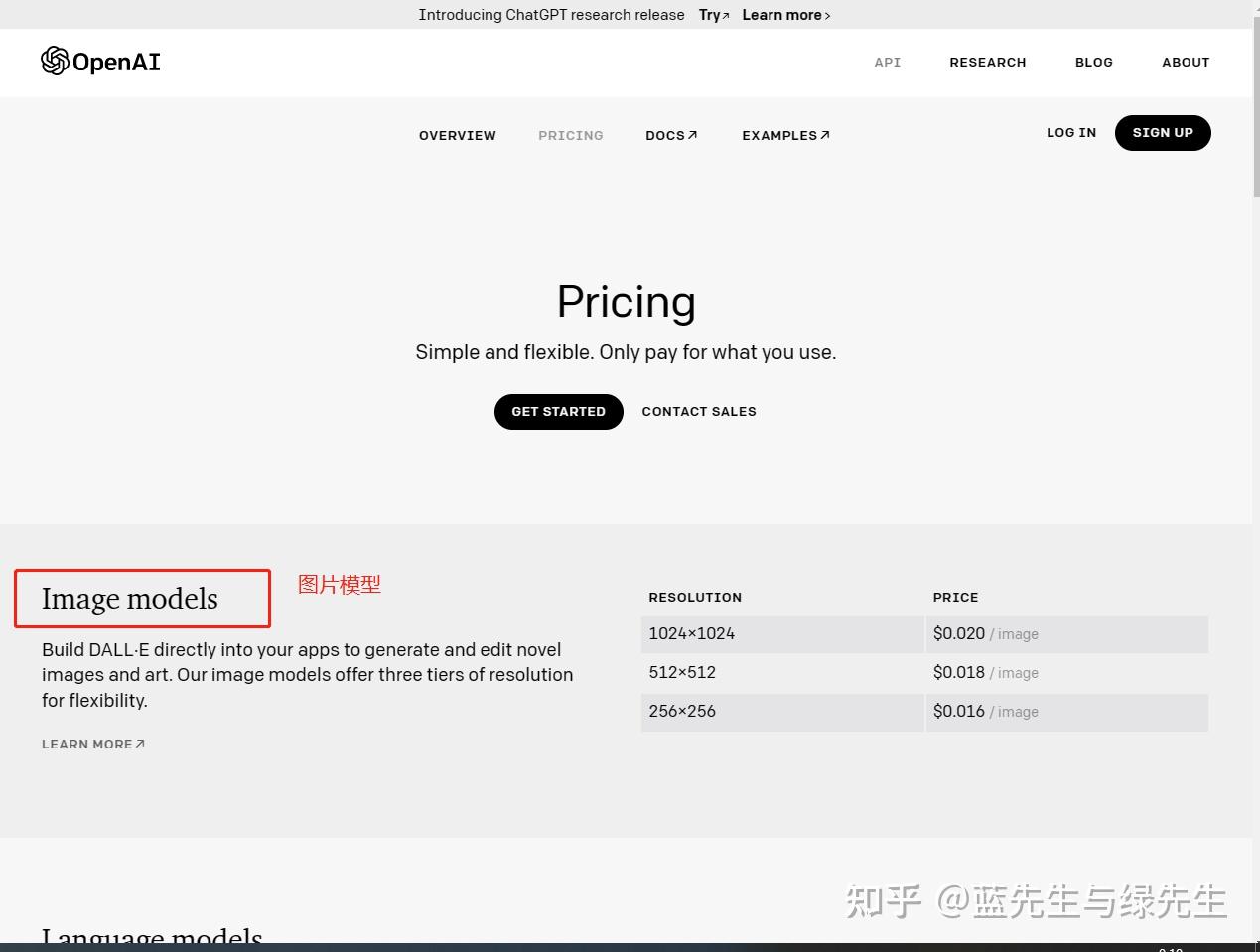This screenshot has width=1260, height=952.
Task: Select the PRICING tab
Action: [570, 135]
